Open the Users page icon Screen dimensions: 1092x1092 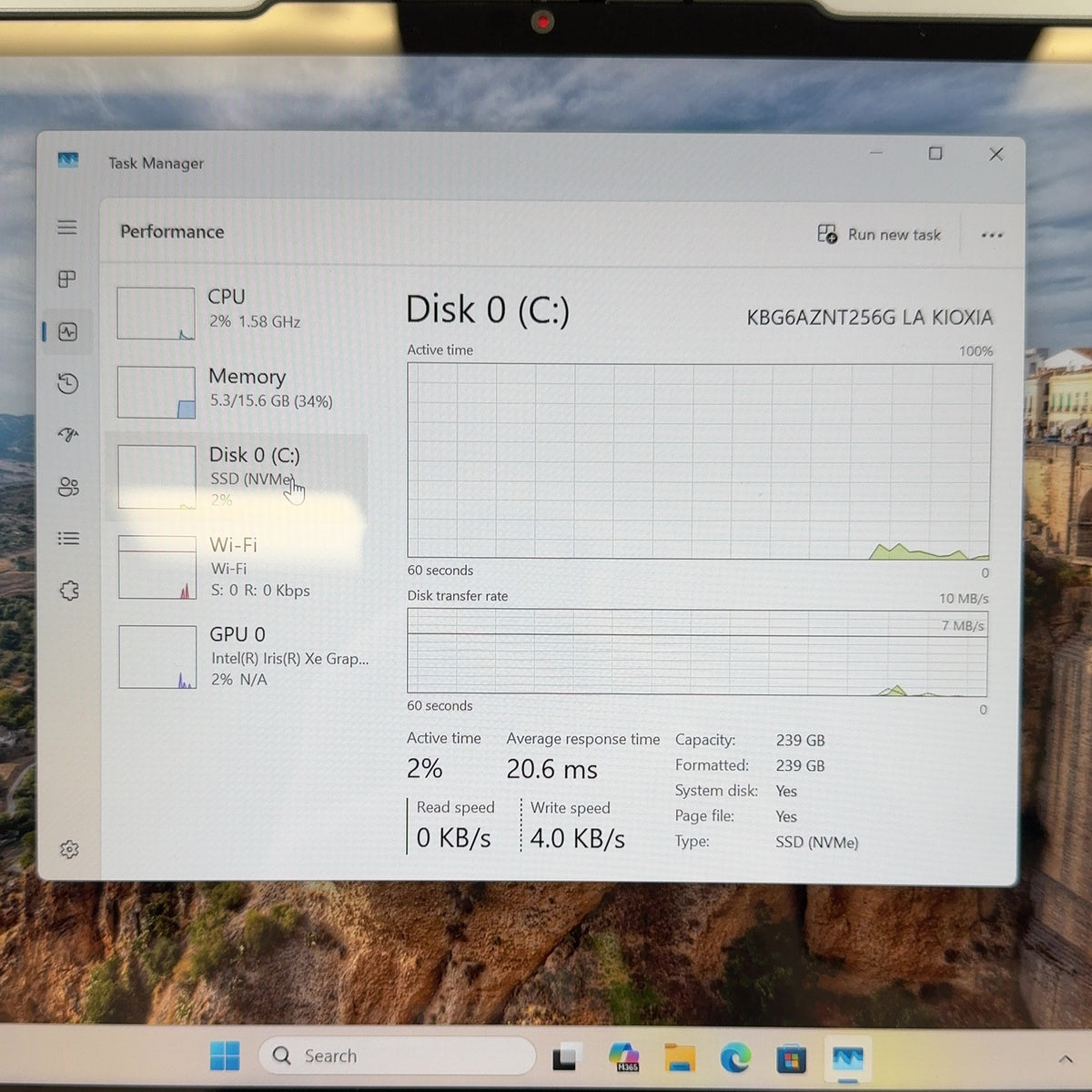68,487
